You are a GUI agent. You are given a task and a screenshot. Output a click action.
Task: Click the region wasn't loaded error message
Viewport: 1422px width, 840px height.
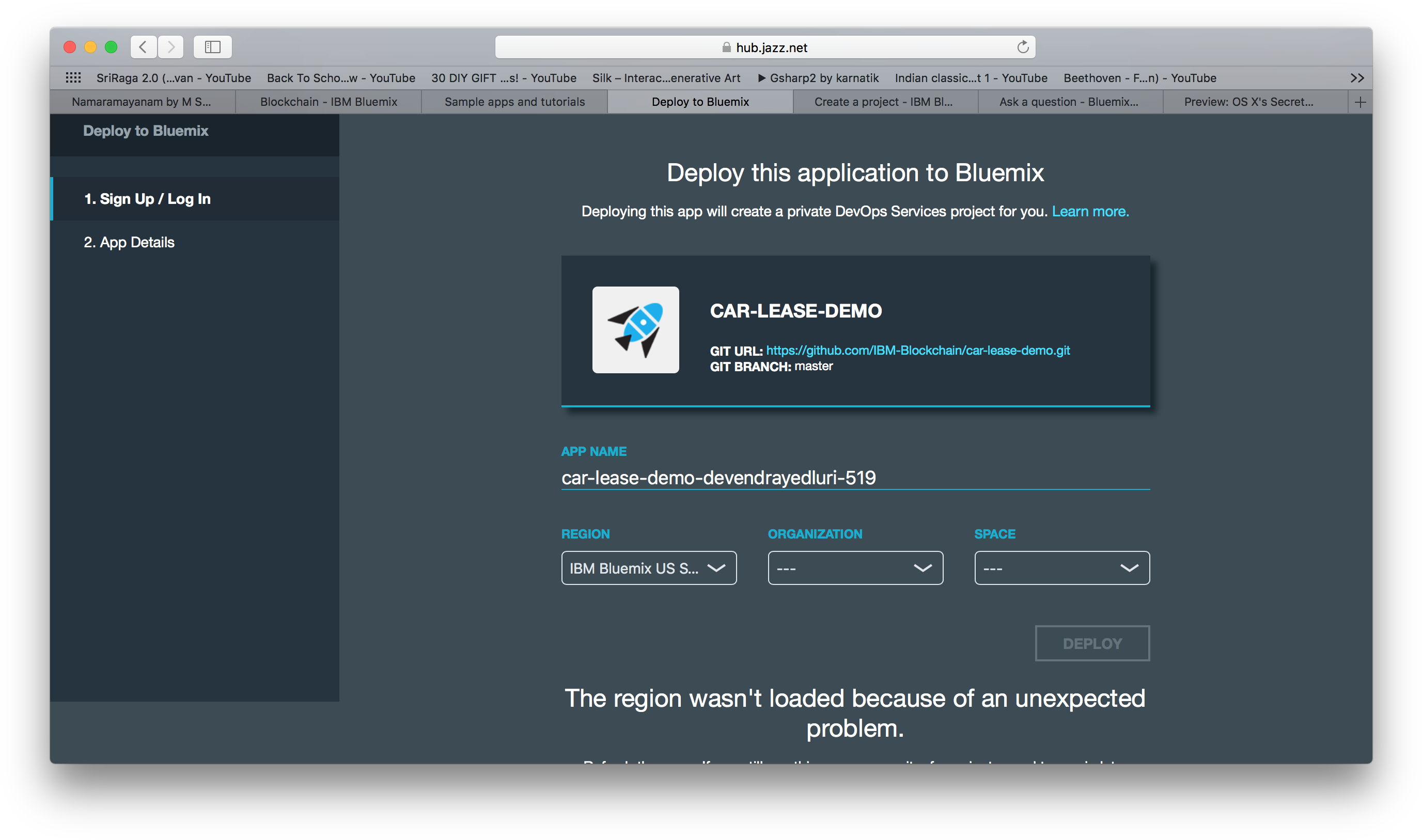tap(854, 713)
